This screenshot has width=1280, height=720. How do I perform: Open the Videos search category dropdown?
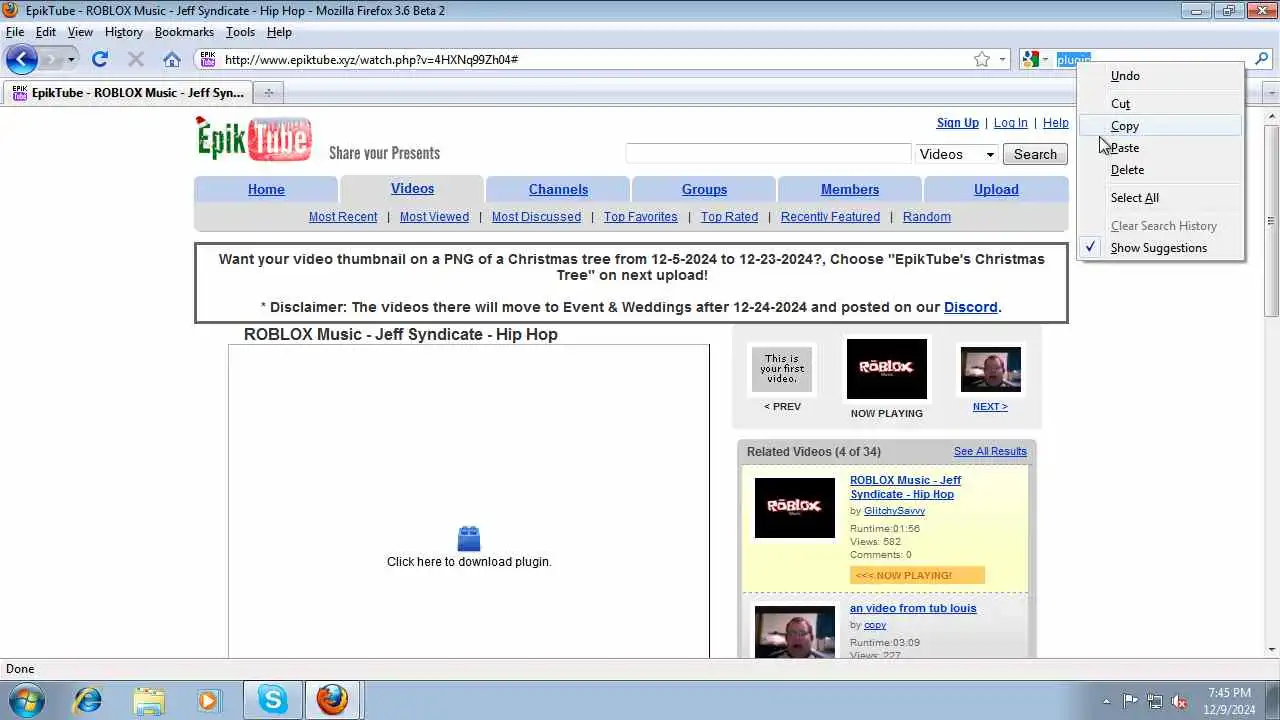pos(957,154)
